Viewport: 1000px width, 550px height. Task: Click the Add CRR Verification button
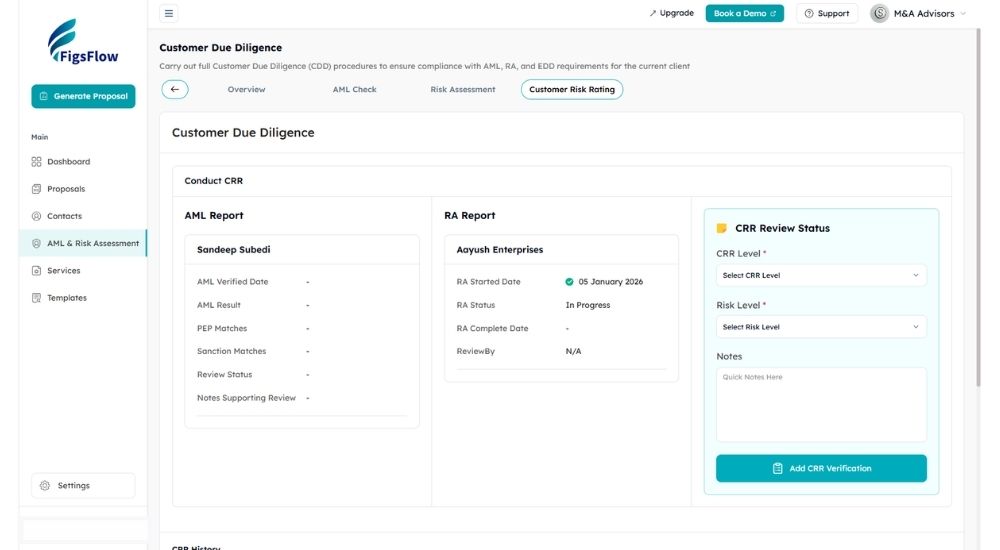coord(821,468)
